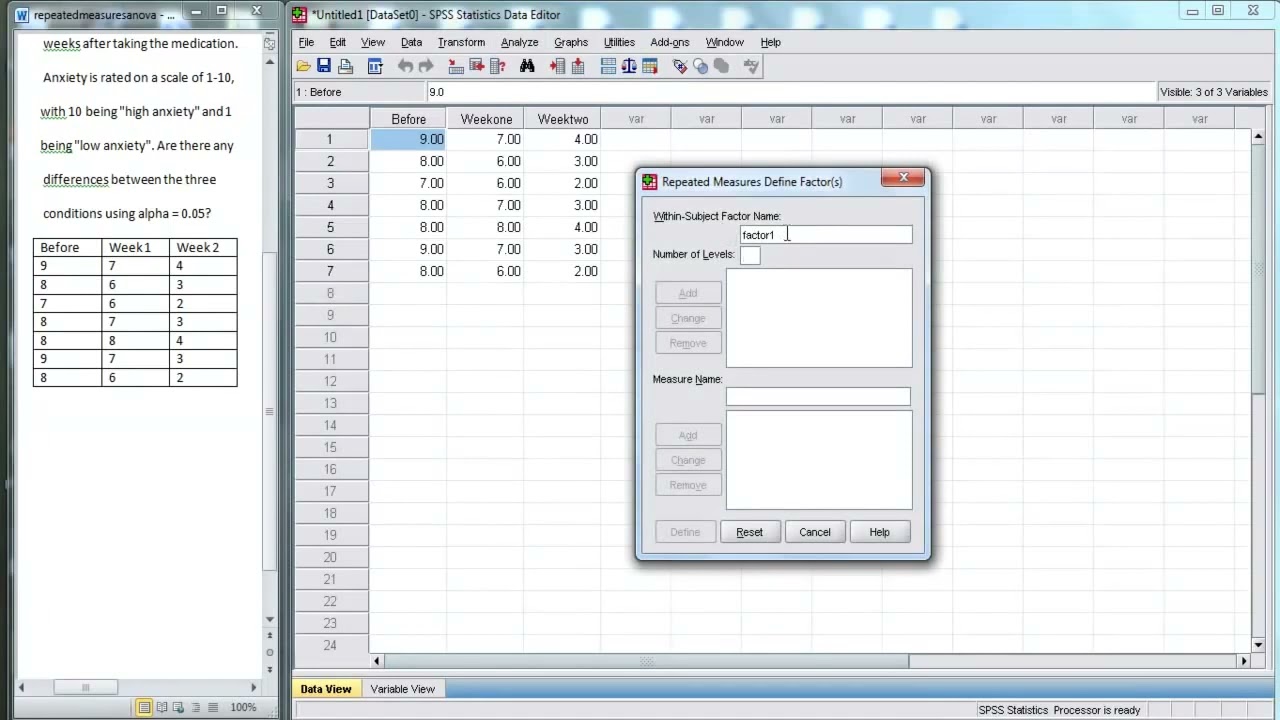Click the Show All Variables icon

(x=722, y=66)
